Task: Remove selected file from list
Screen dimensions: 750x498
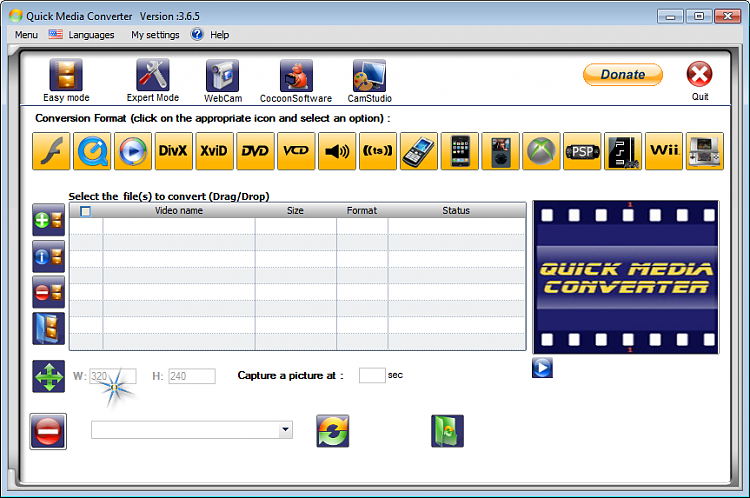Action: coord(49,292)
